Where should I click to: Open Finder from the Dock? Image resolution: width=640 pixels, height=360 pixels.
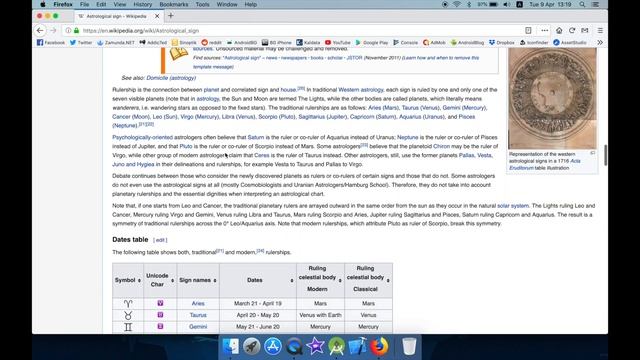click(x=231, y=347)
